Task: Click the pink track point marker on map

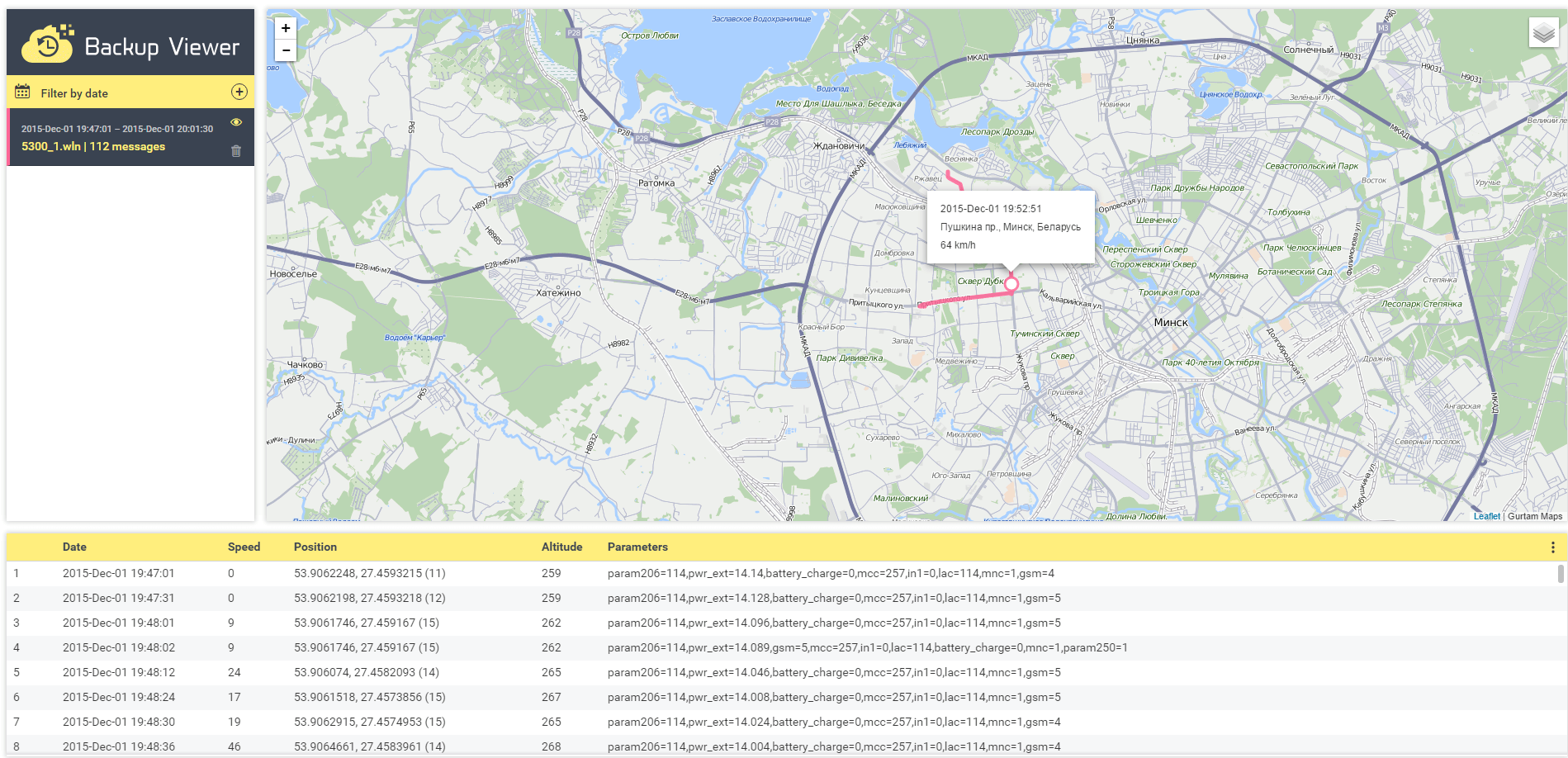Action: tap(1011, 284)
